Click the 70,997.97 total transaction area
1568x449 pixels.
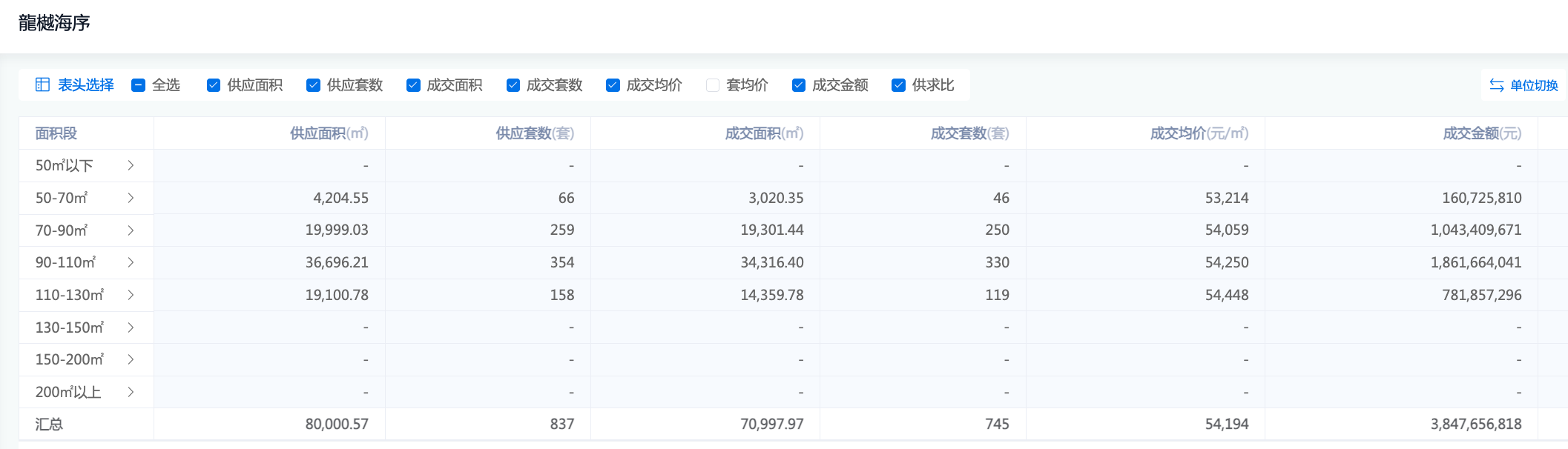772,424
